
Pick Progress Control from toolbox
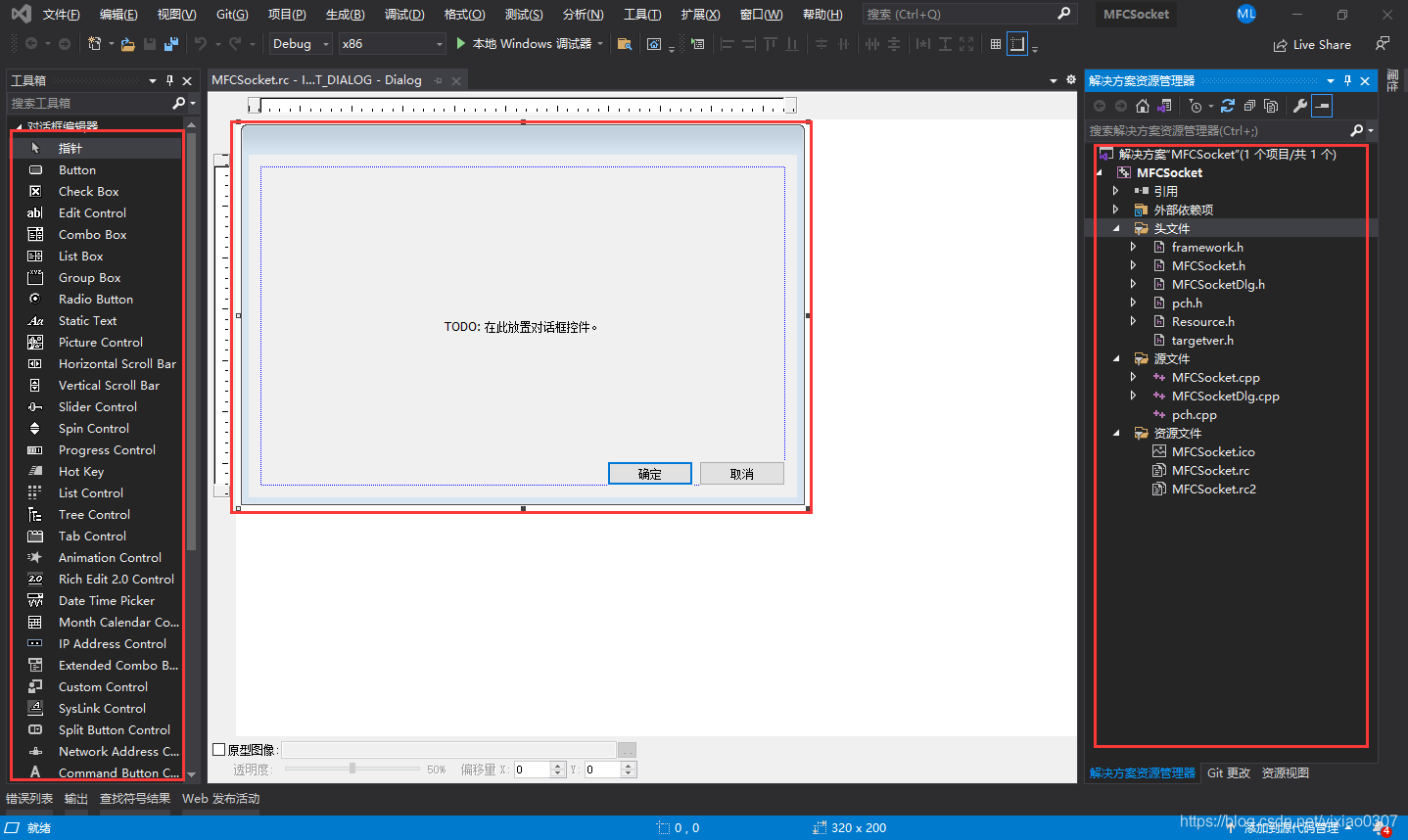tap(96, 449)
